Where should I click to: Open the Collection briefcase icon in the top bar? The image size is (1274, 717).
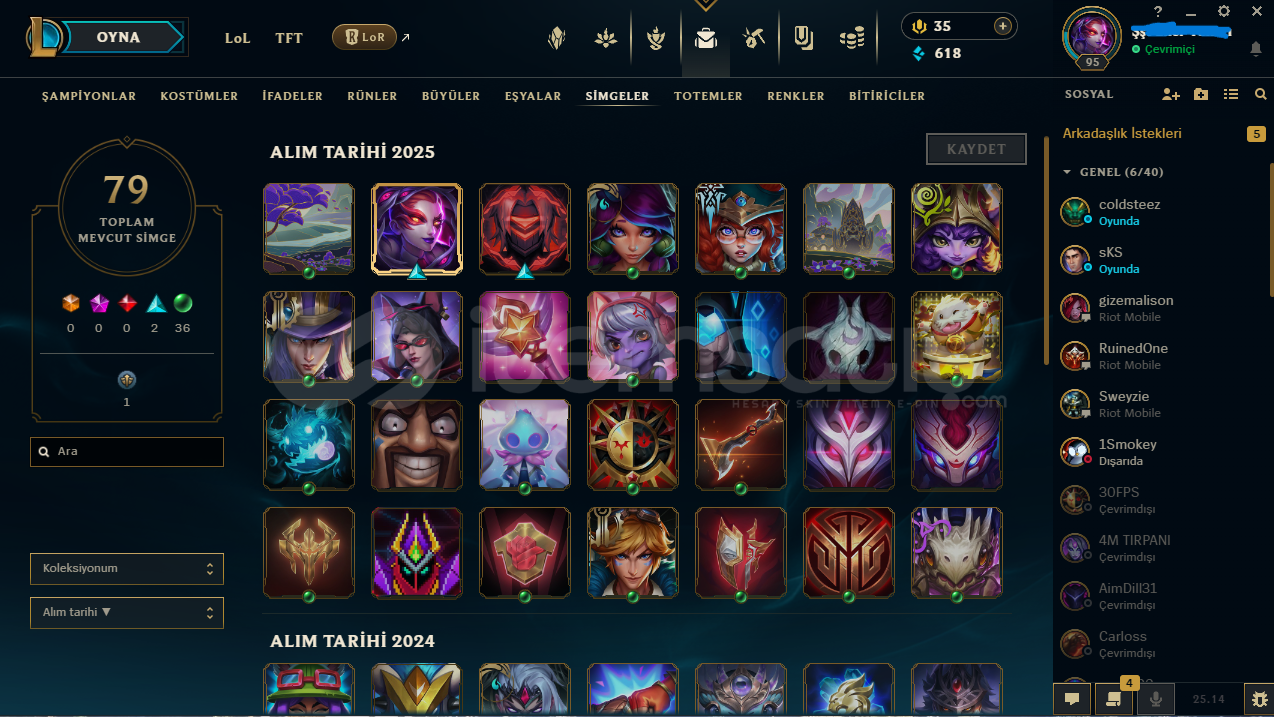point(706,39)
